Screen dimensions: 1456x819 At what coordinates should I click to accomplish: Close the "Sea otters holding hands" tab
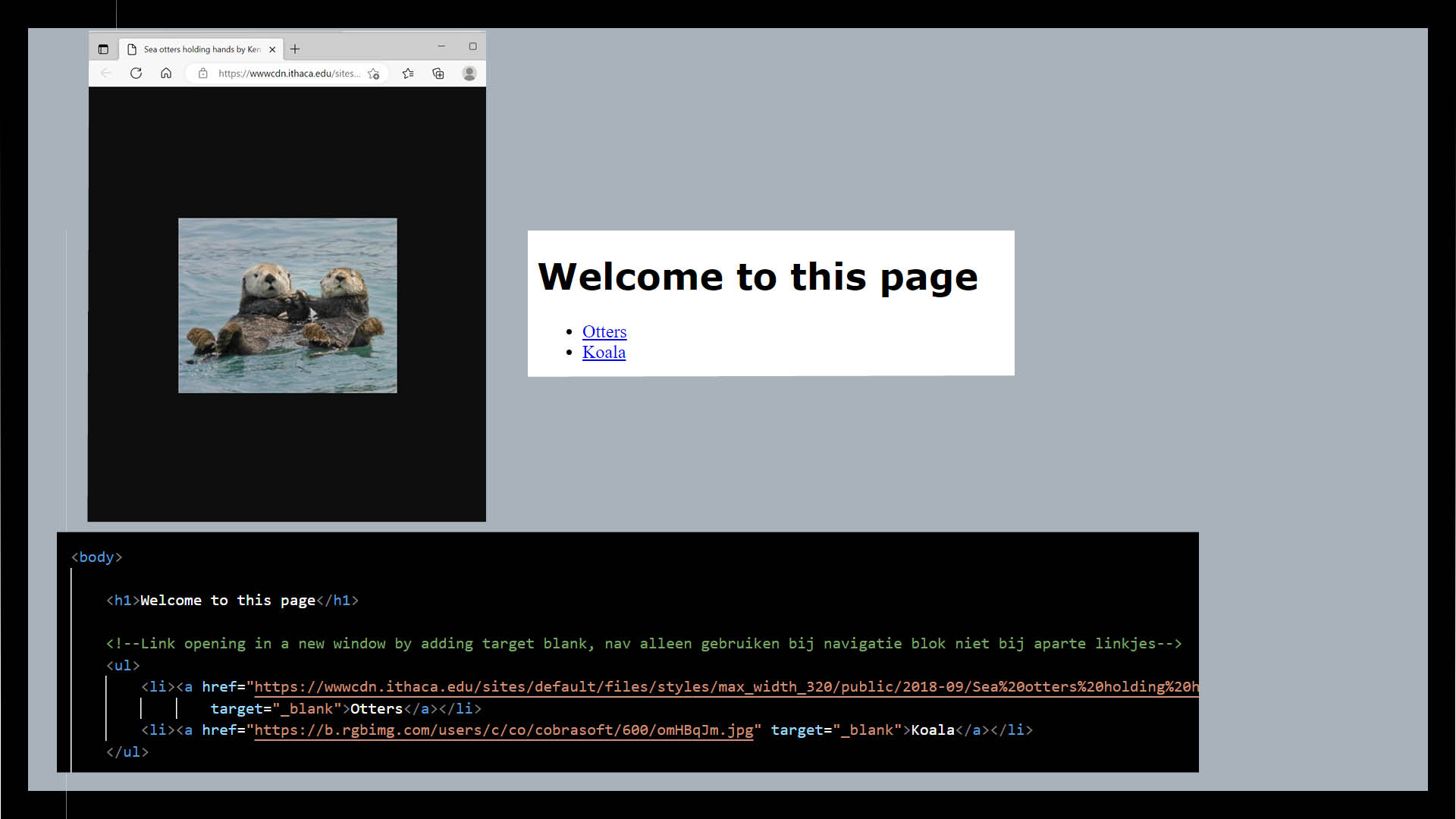272,49
